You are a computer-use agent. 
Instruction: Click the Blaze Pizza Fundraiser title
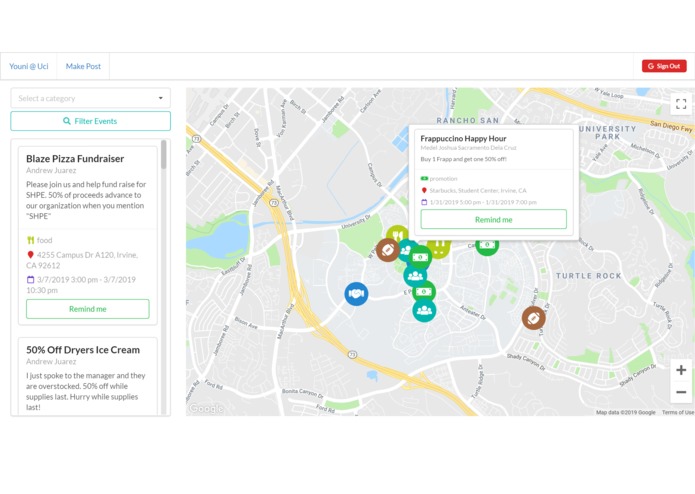(x=75, y=159)
